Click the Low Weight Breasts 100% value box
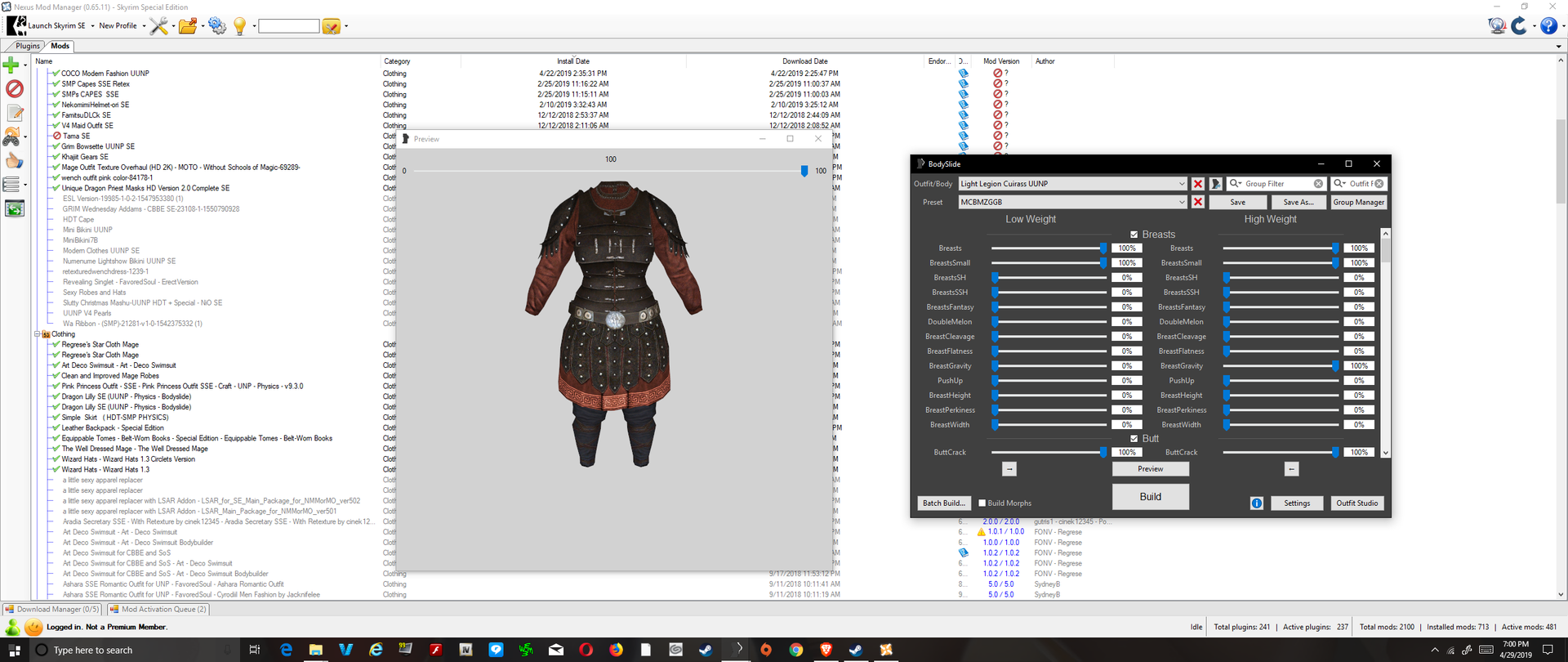The width and height of the screenshot is (1568, 662). pos(1127,248)
